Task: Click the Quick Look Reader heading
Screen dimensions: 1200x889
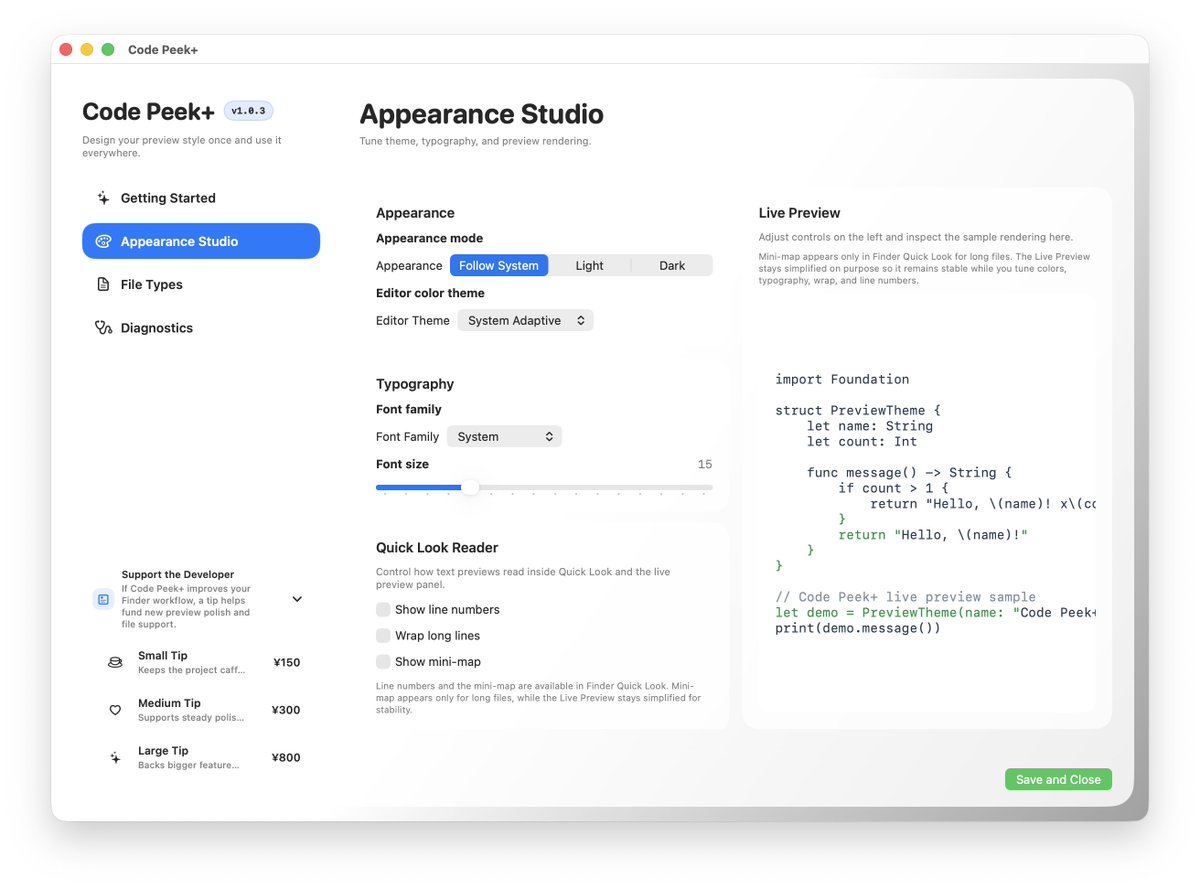Action: 437,548
